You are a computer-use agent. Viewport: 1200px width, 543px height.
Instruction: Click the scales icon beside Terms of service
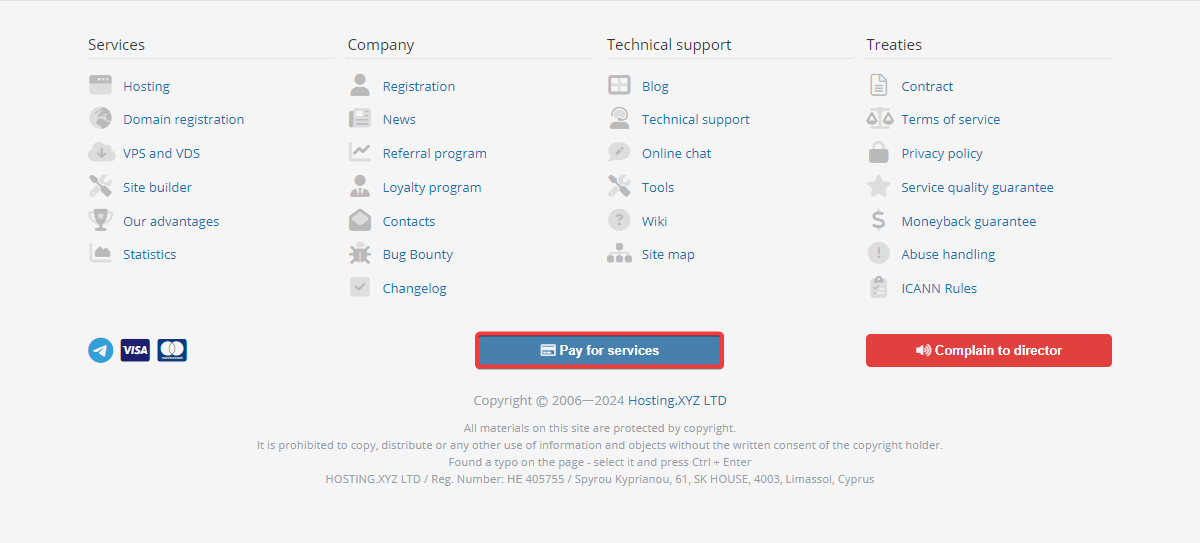pyautogui.click(x=878, y=119)
